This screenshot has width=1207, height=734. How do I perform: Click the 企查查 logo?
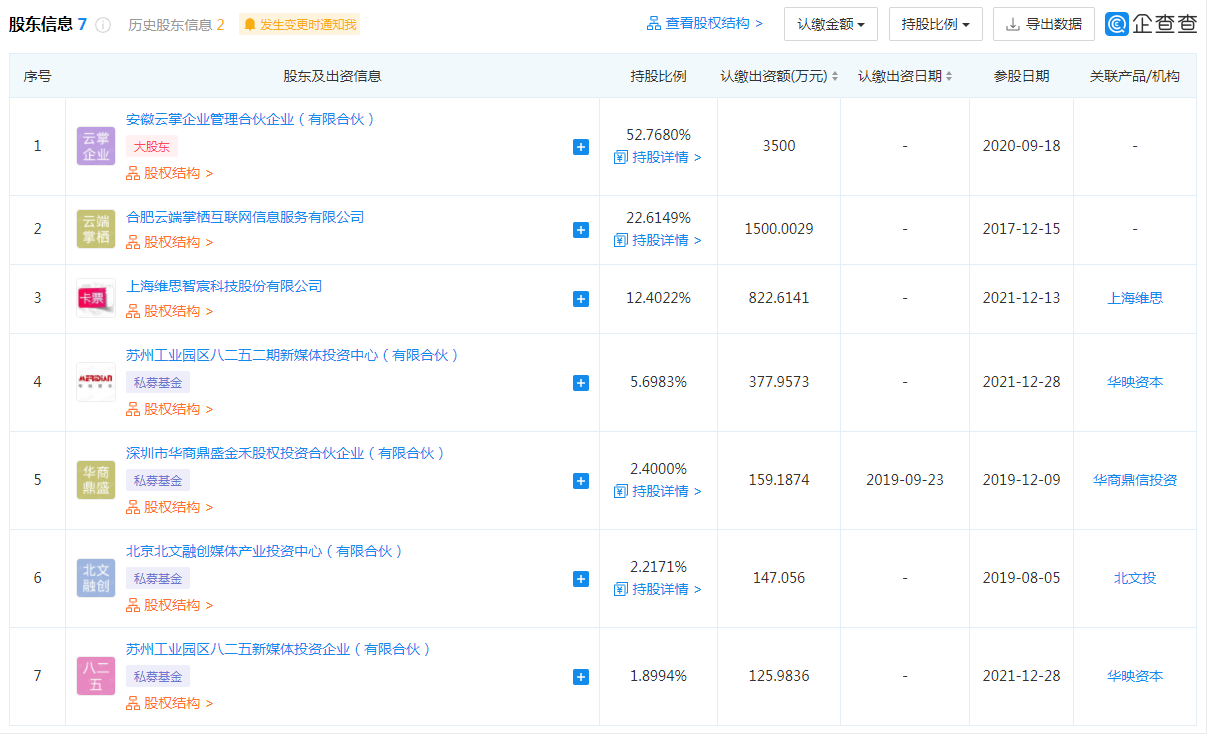point(1151,24)
